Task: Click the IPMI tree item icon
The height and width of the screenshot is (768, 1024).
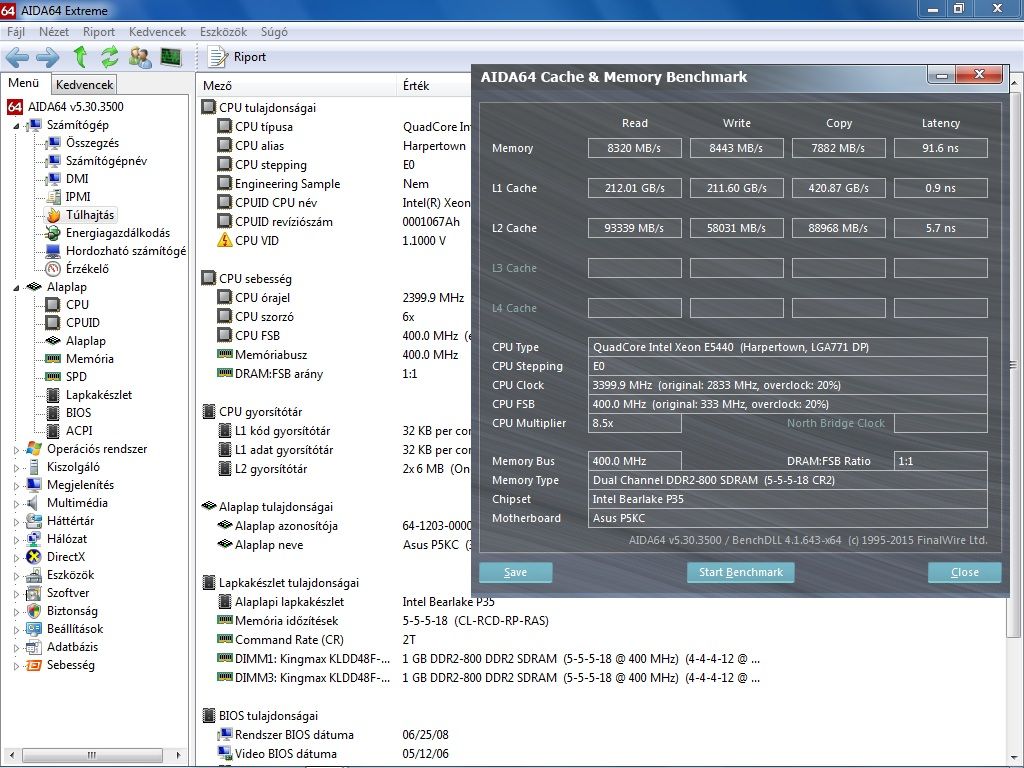Action: pos(54,197)
